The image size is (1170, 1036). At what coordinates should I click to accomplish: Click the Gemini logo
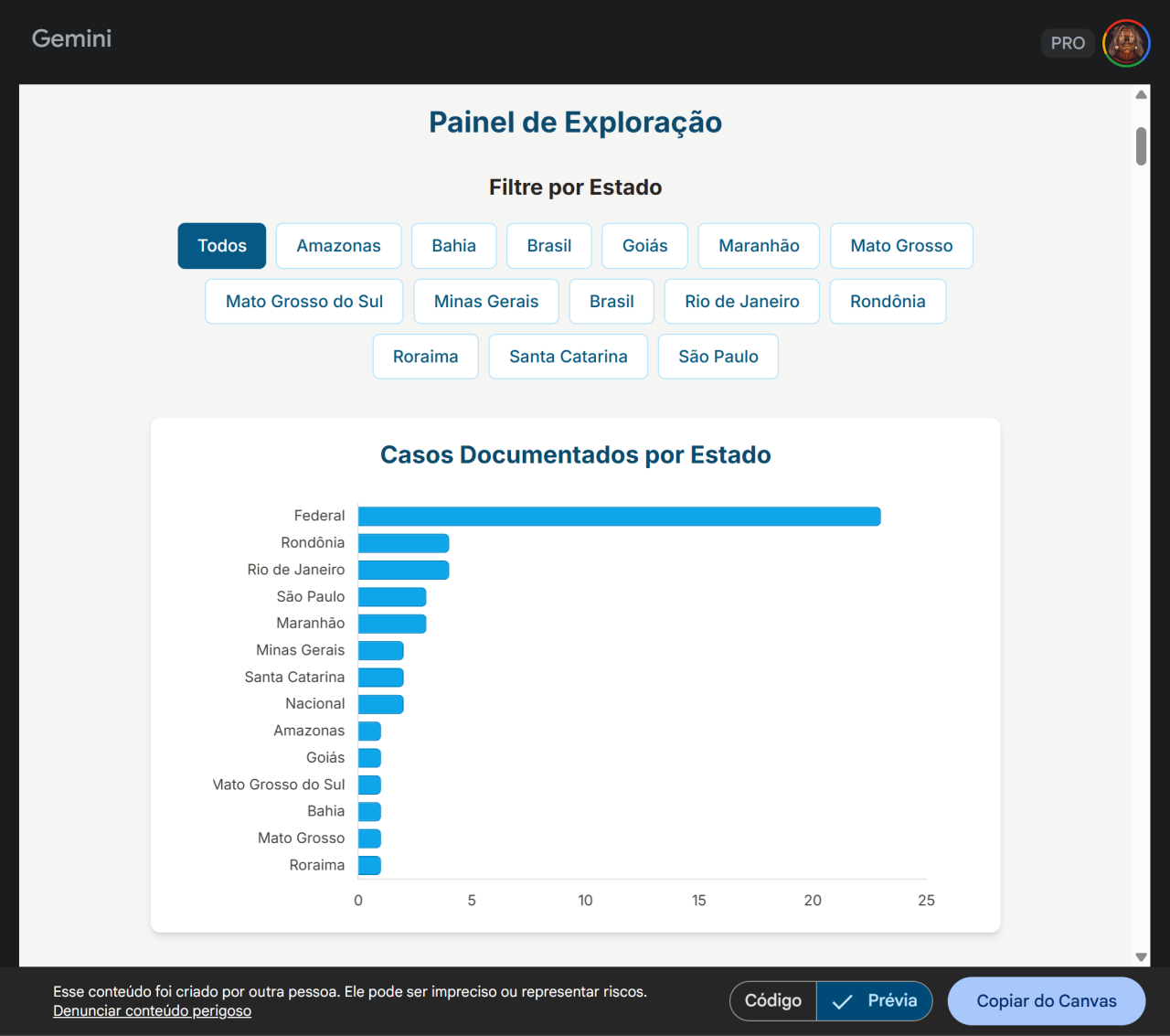tap(71, 38)
